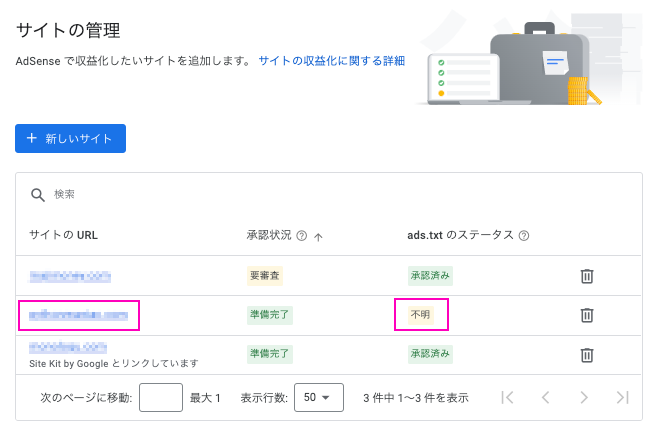This screenshot has height=435, width=656.
Task: Select the ads.txt のステータス column header
Action: point(461,235)
